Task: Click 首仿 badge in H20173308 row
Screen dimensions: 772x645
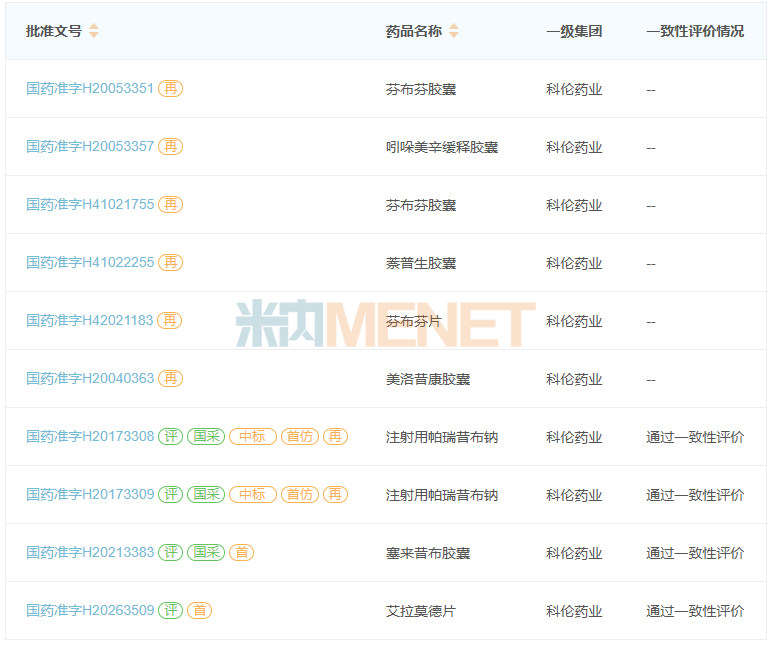Action: (300, 437)
